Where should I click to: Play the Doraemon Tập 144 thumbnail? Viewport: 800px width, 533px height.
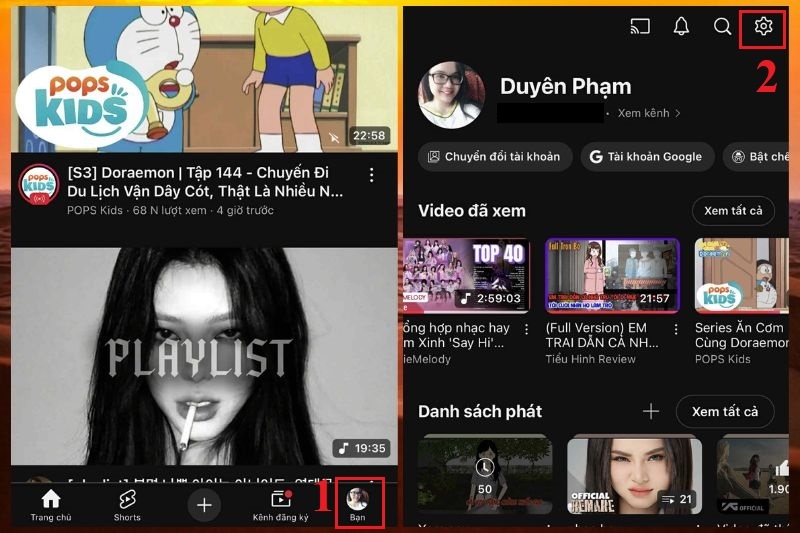(204, 79)
